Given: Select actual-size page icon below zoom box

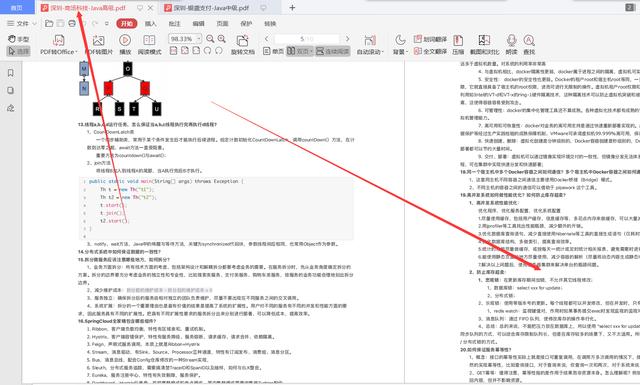Looking at the screenshot, I should click(173, 51).
